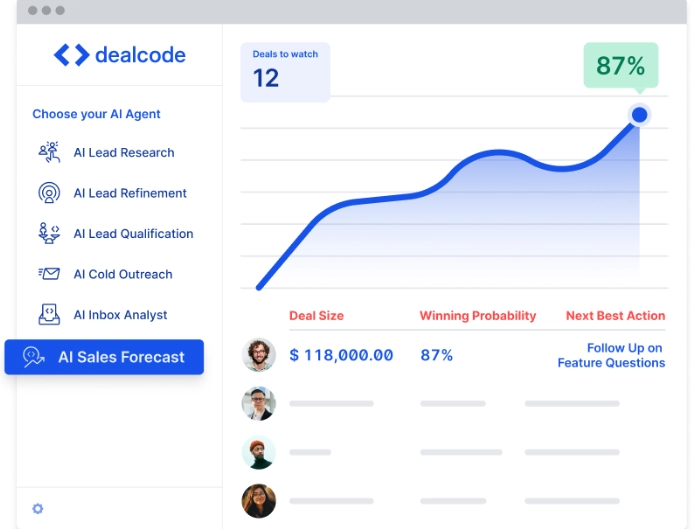Click the long-haired woman's avatar in fourth row
This screenshot has height=529, width=691.
tap(259, 501)
